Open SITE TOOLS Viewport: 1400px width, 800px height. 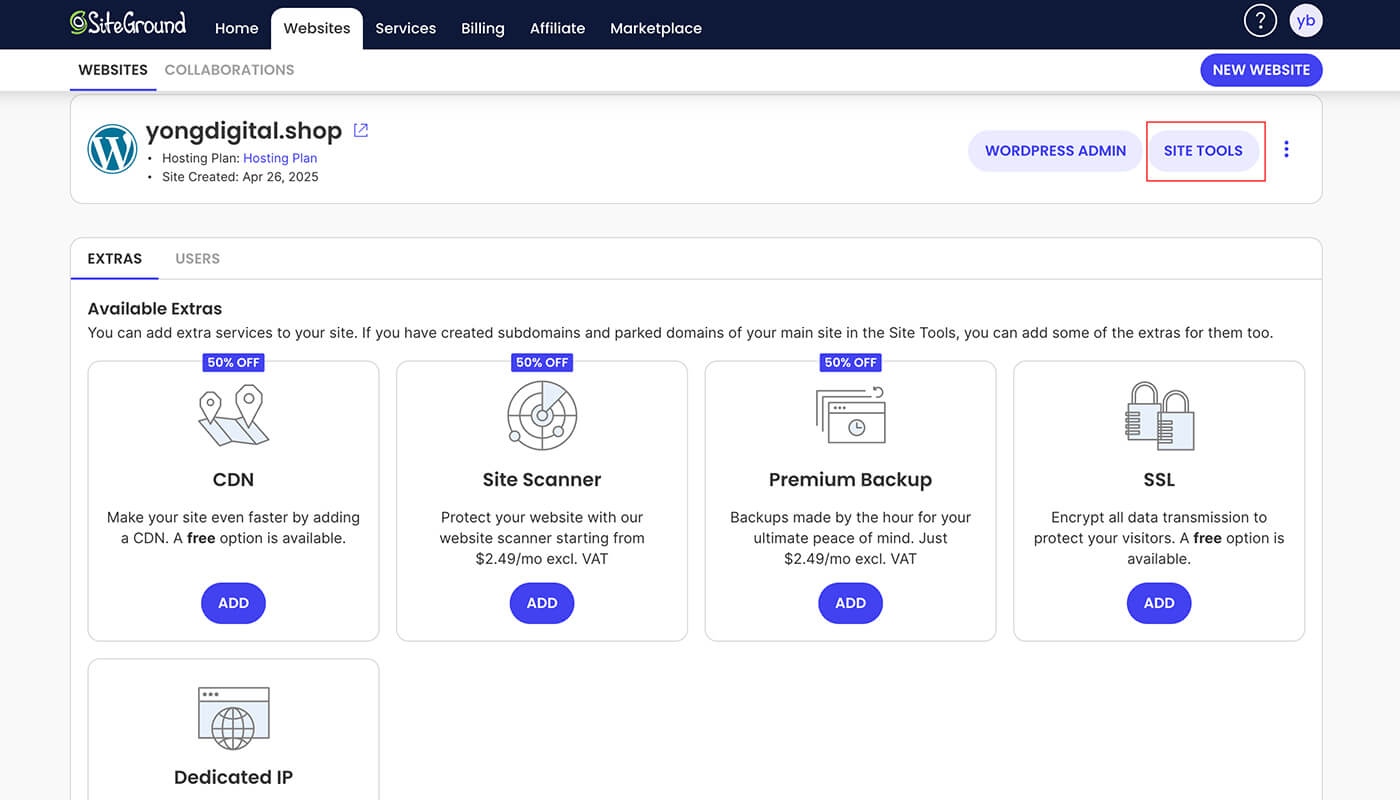click(1203, 151)
